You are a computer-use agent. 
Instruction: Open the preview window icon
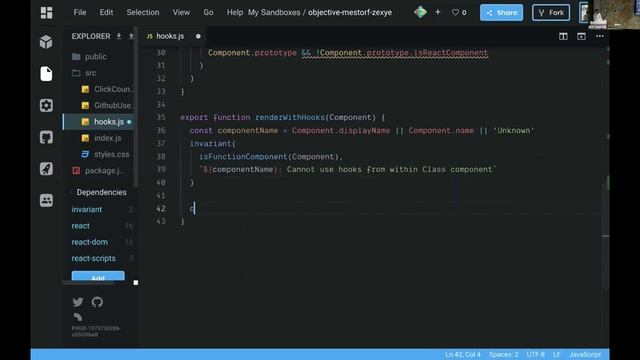point(581,36)
